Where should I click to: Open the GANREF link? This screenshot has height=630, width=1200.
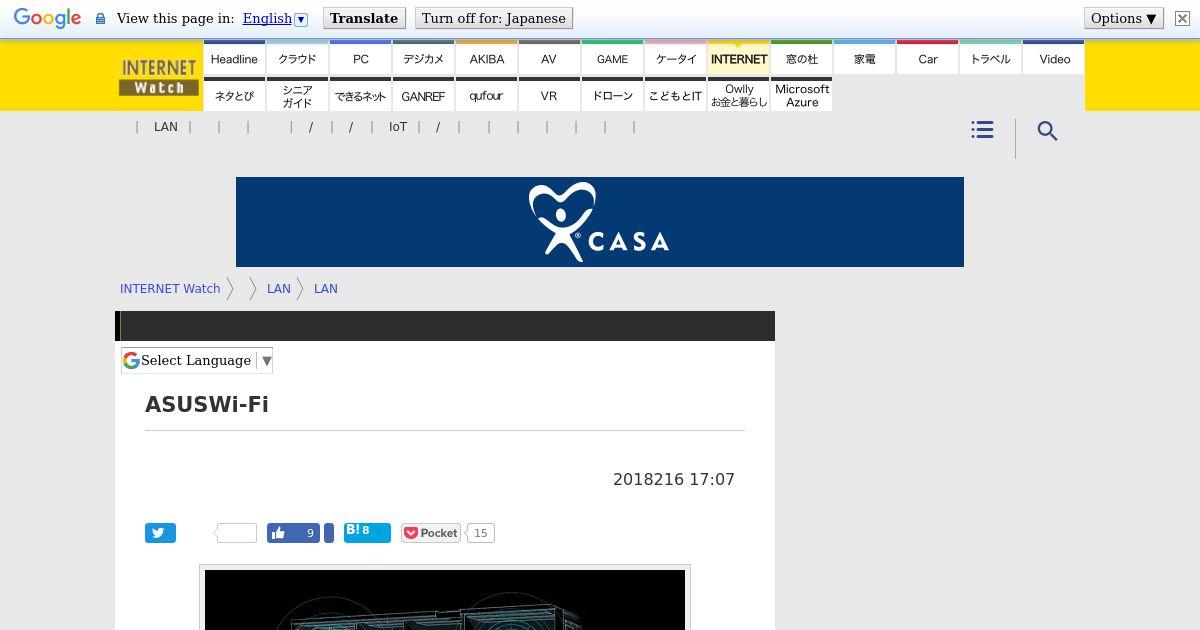pyautogui.click(x=423, y=96)
